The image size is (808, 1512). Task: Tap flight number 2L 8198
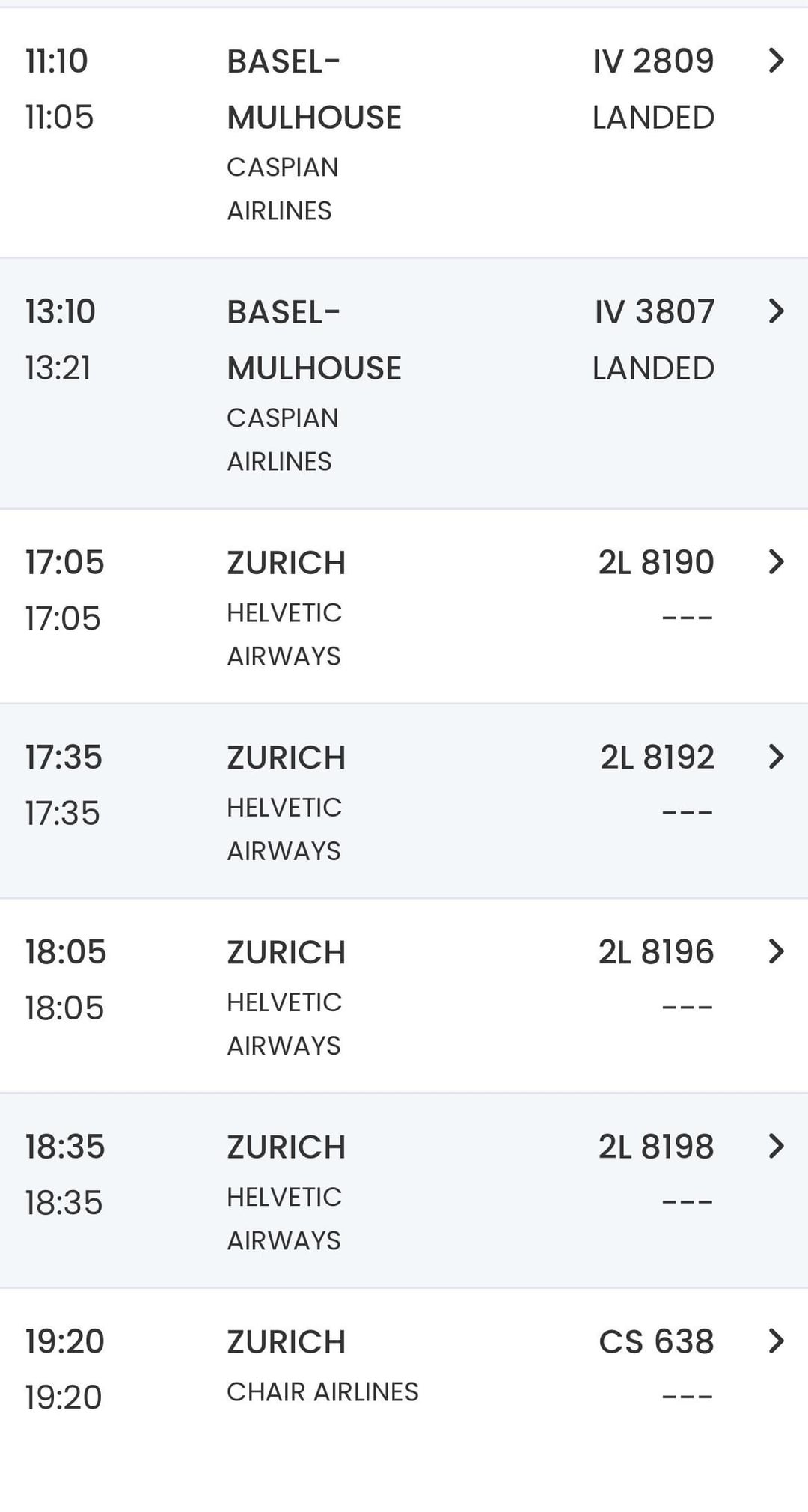(656, 1147)
